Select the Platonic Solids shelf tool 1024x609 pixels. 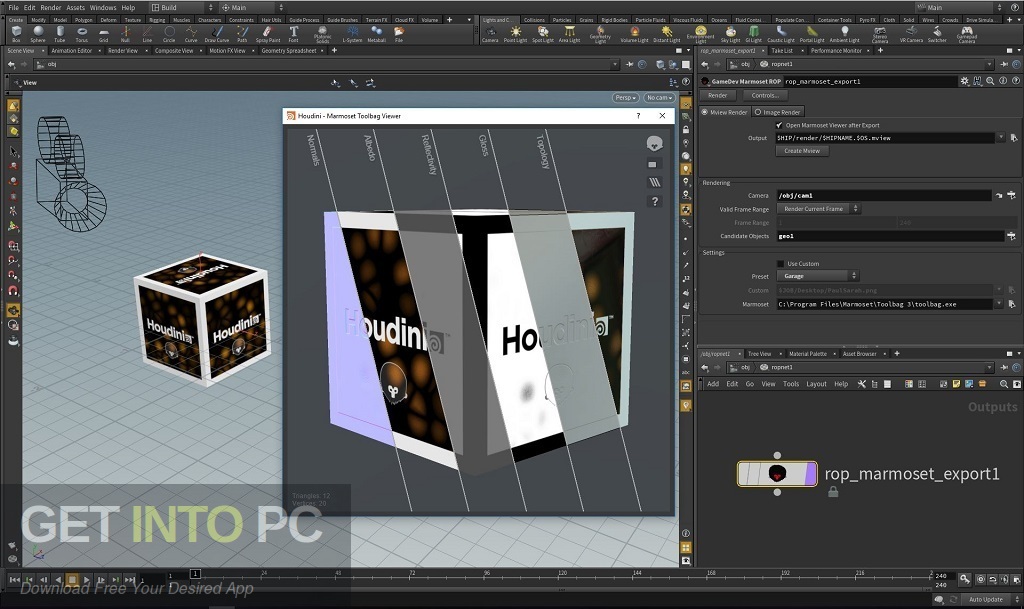tap(324, 30)
